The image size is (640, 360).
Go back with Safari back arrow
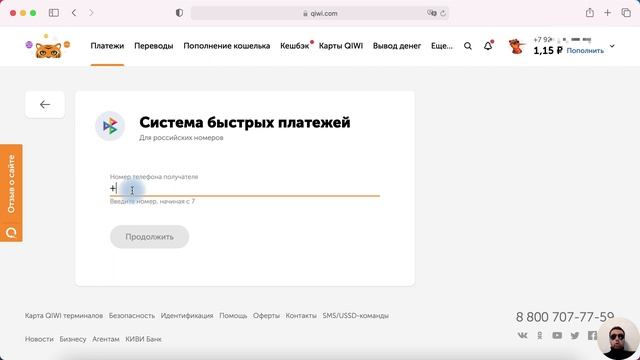(74, 13)
